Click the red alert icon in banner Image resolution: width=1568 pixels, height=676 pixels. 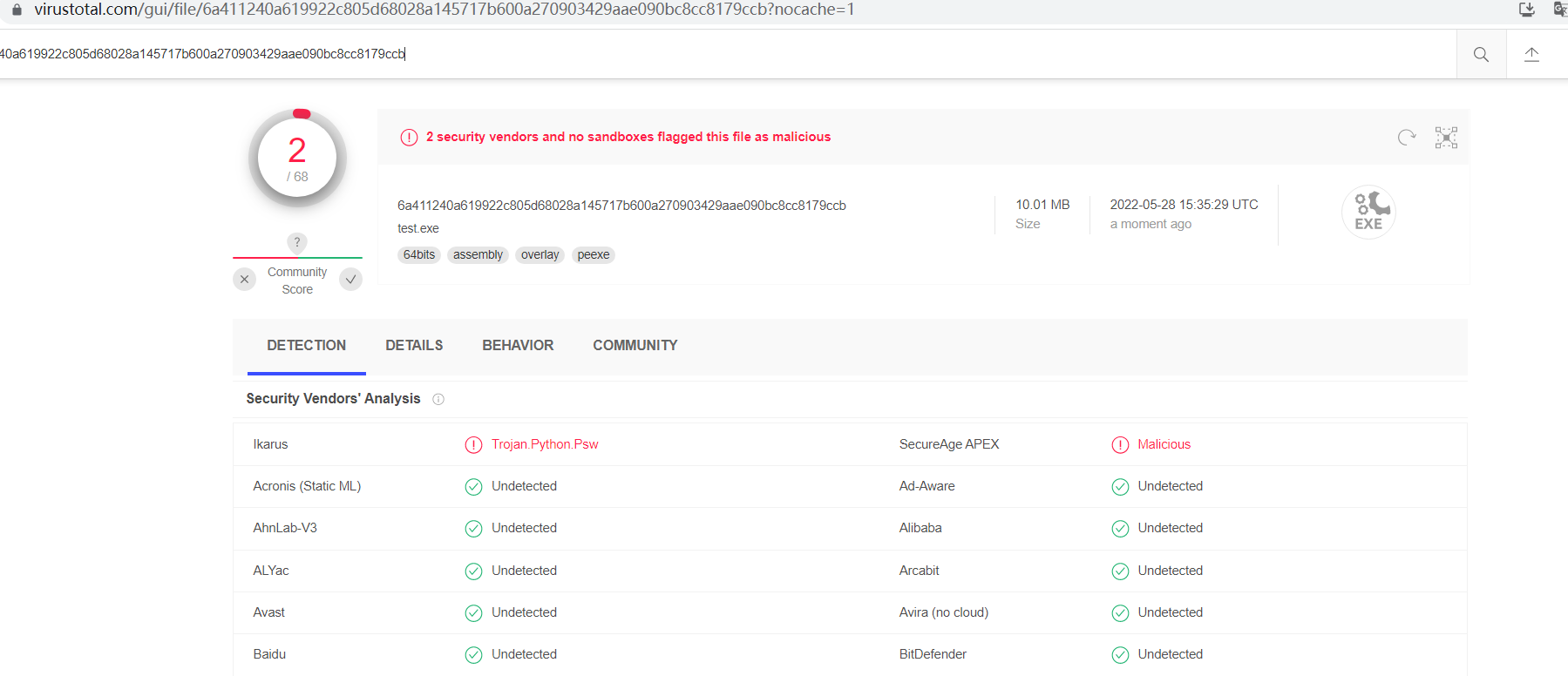409,138
